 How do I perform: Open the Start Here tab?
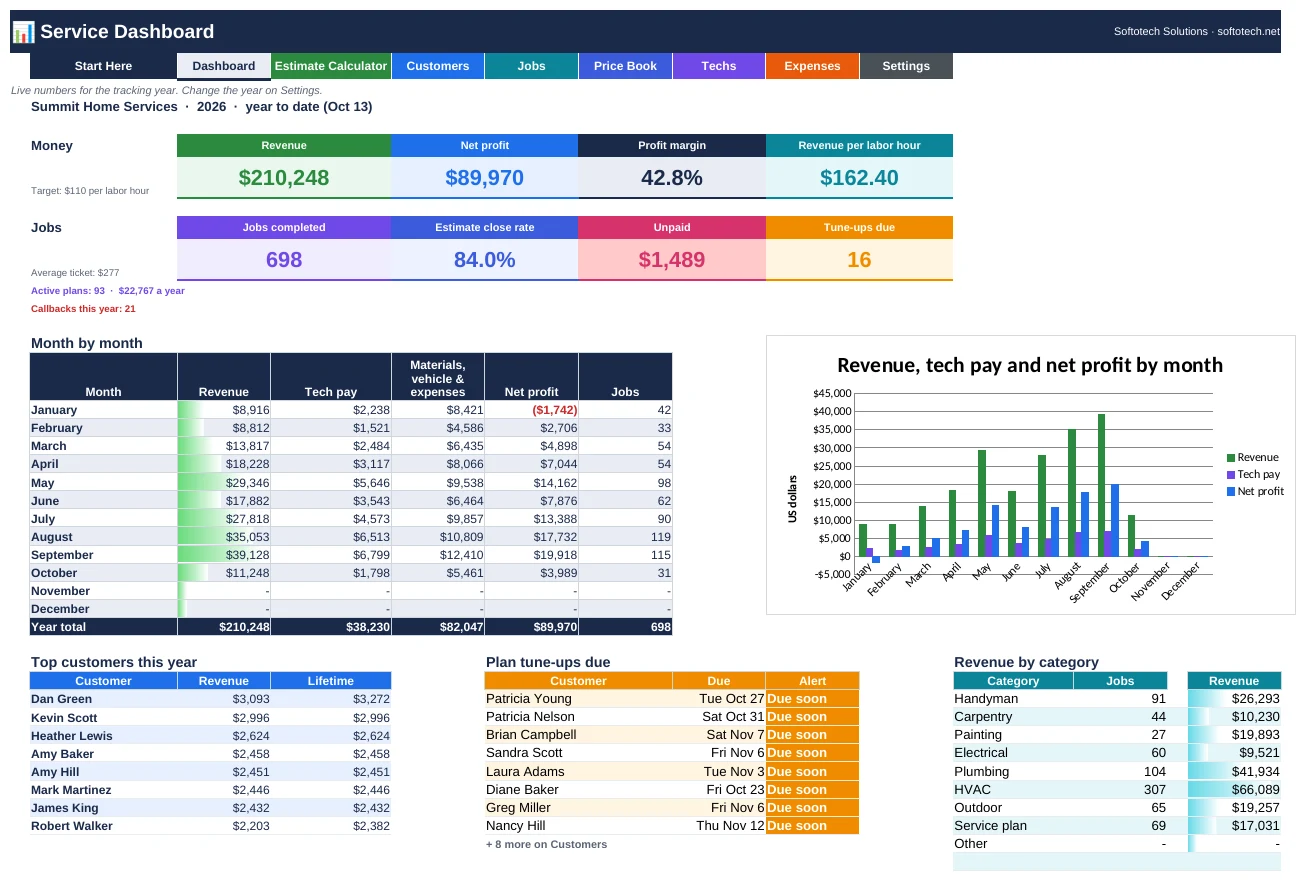(x=103, y=66)
